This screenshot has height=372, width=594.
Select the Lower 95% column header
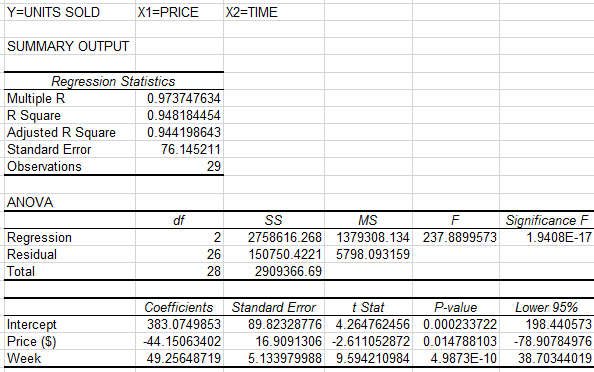tap(547, 307)
